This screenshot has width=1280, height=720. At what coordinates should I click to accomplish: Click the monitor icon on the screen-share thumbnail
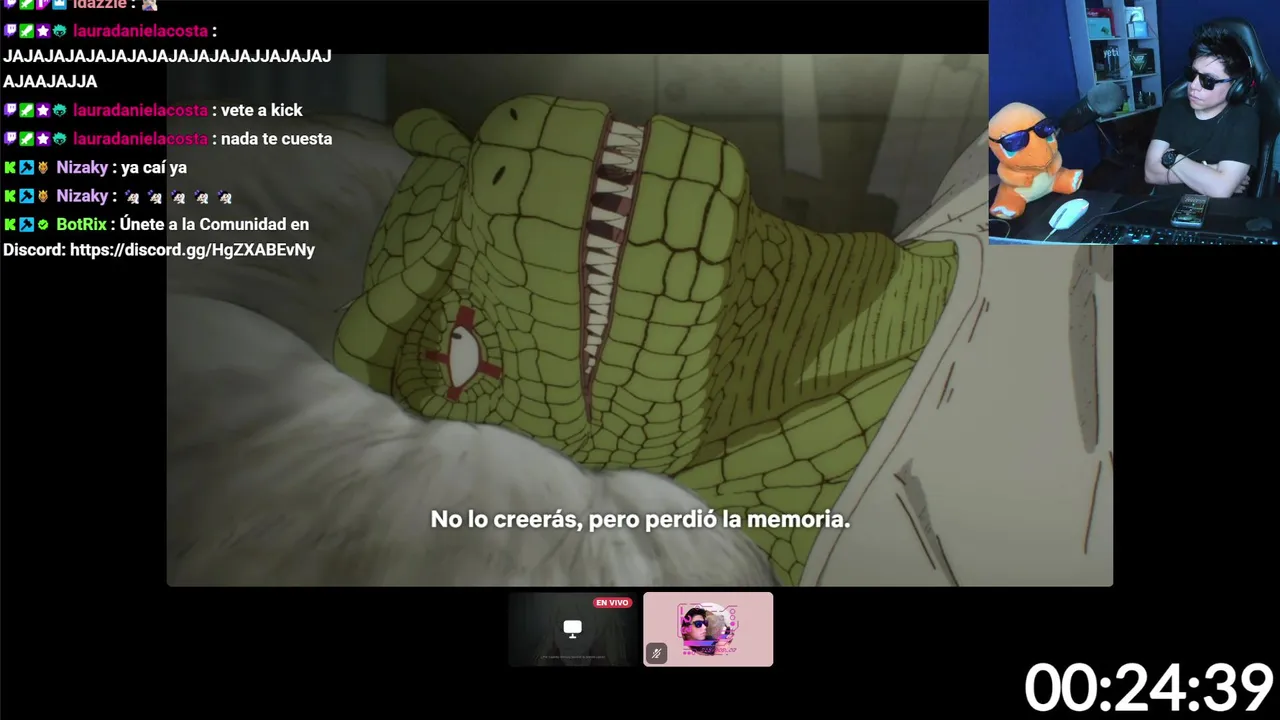coord(572,628)
